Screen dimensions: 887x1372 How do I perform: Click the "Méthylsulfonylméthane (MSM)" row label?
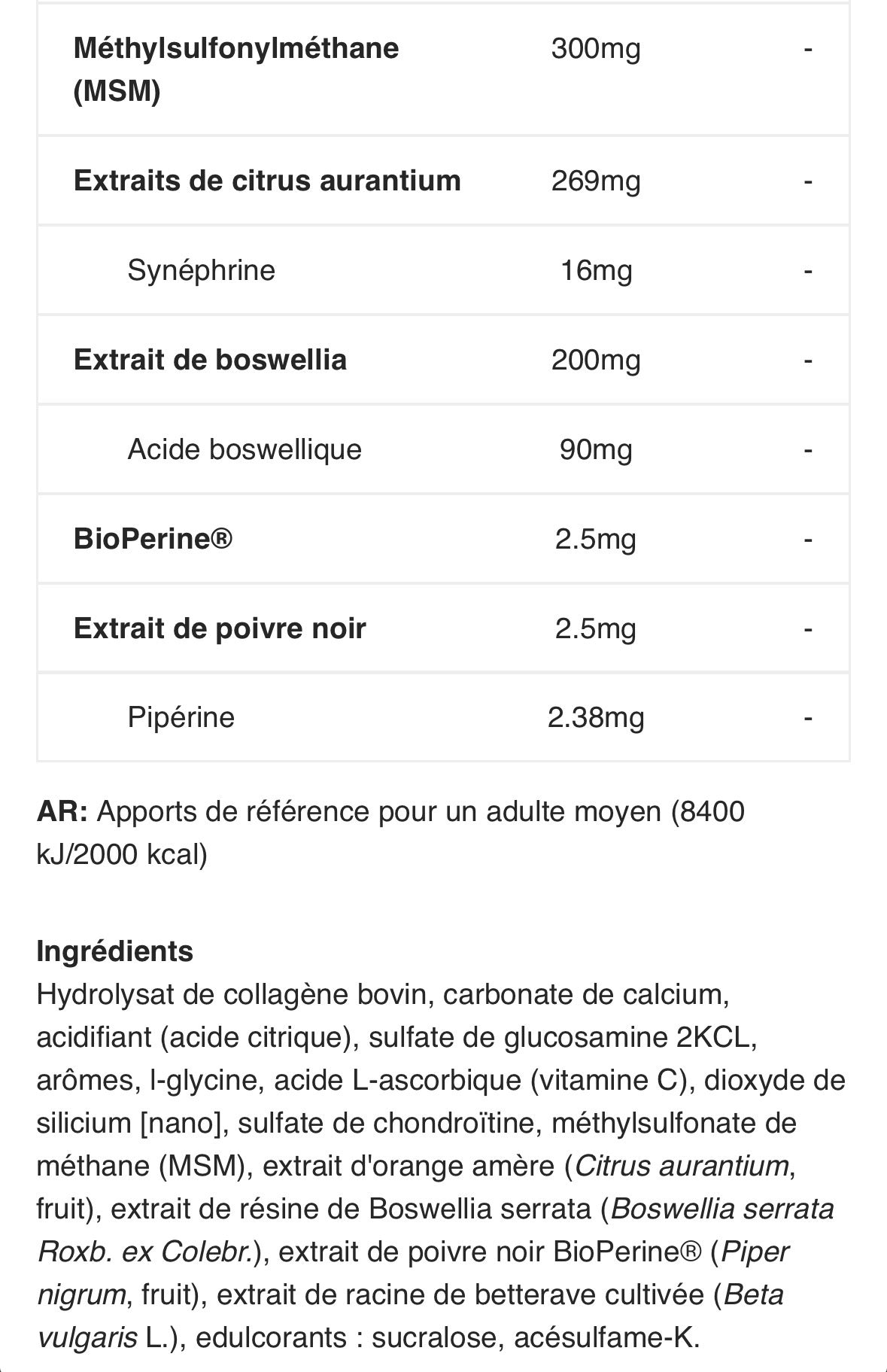coord(235,69)
